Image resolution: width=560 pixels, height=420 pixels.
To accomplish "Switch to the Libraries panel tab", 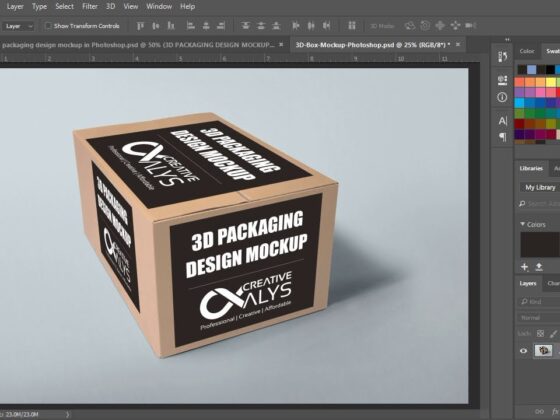I will [531, 169].
